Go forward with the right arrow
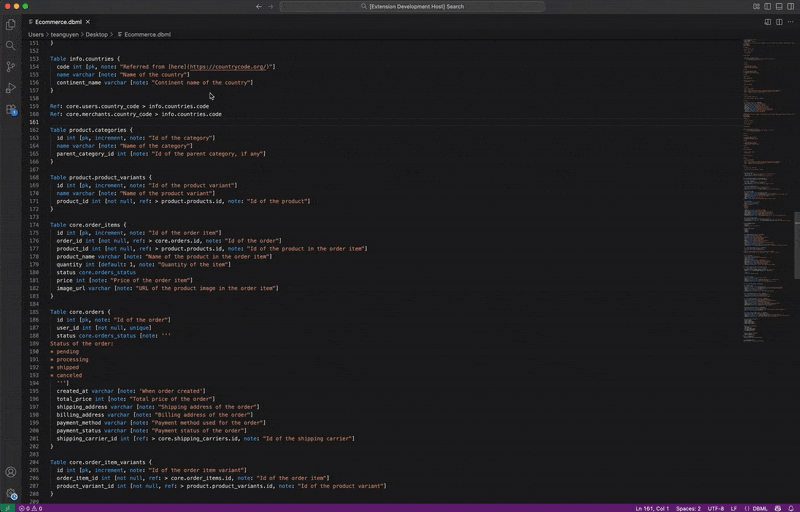 tap(270, 7)
